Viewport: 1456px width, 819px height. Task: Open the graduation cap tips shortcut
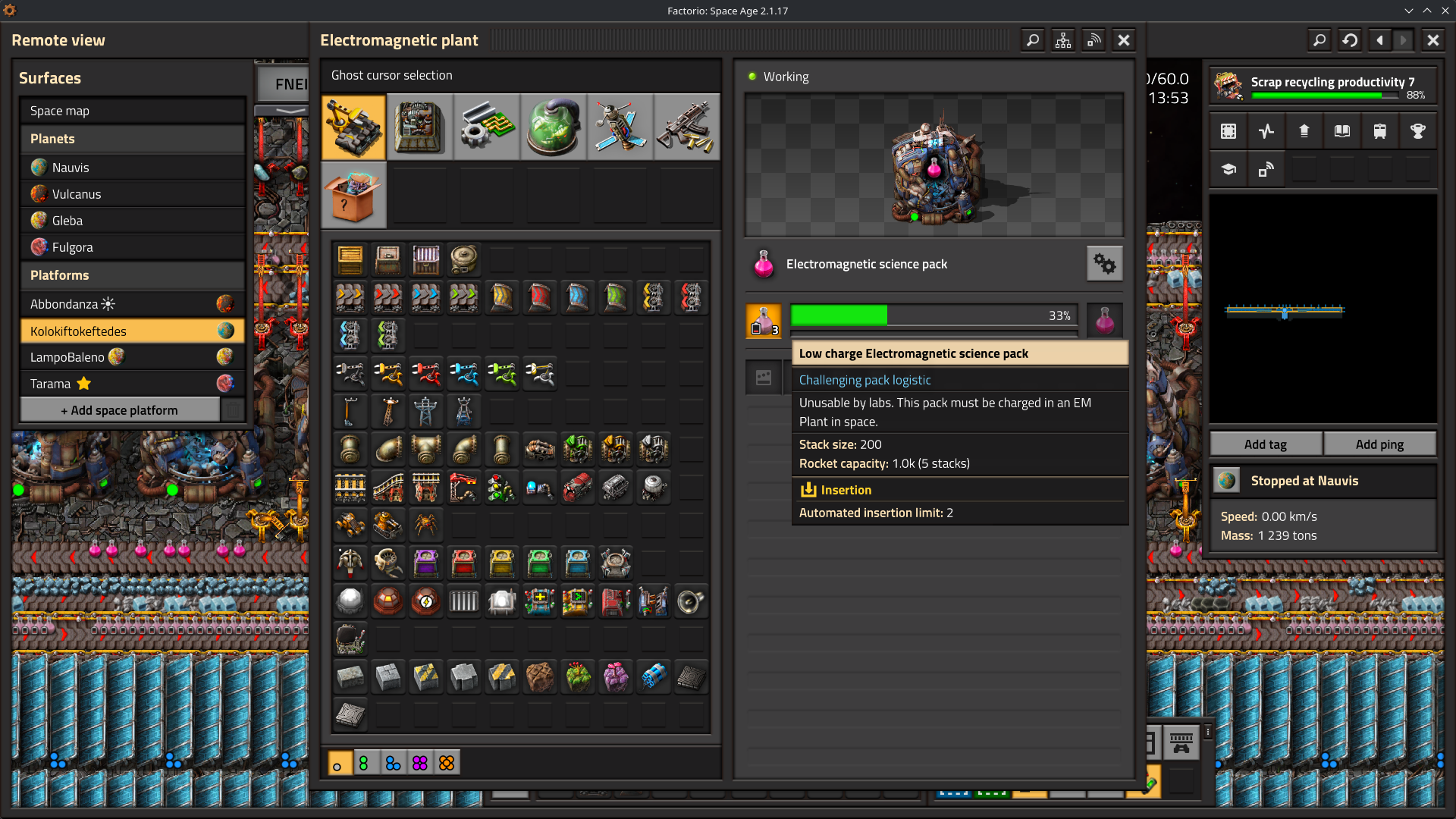(x=1228, y=168)
